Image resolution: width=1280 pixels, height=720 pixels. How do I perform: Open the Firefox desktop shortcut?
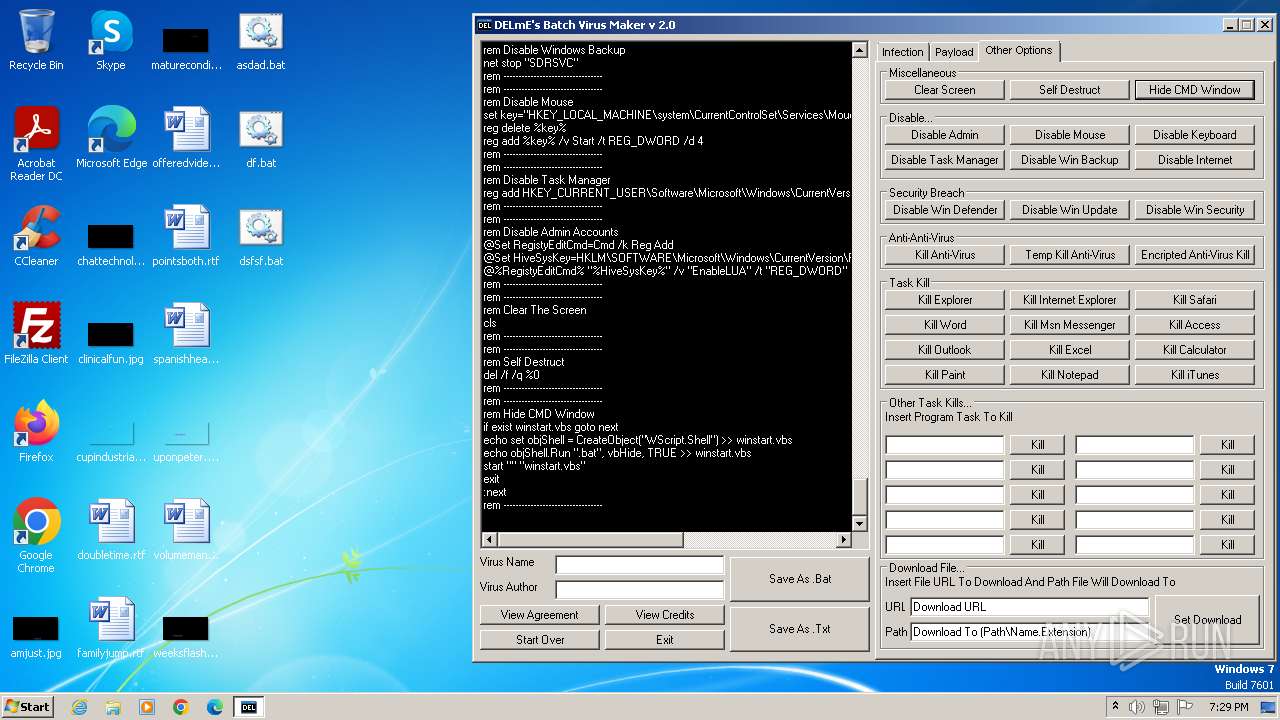click(x=36, y=432)
